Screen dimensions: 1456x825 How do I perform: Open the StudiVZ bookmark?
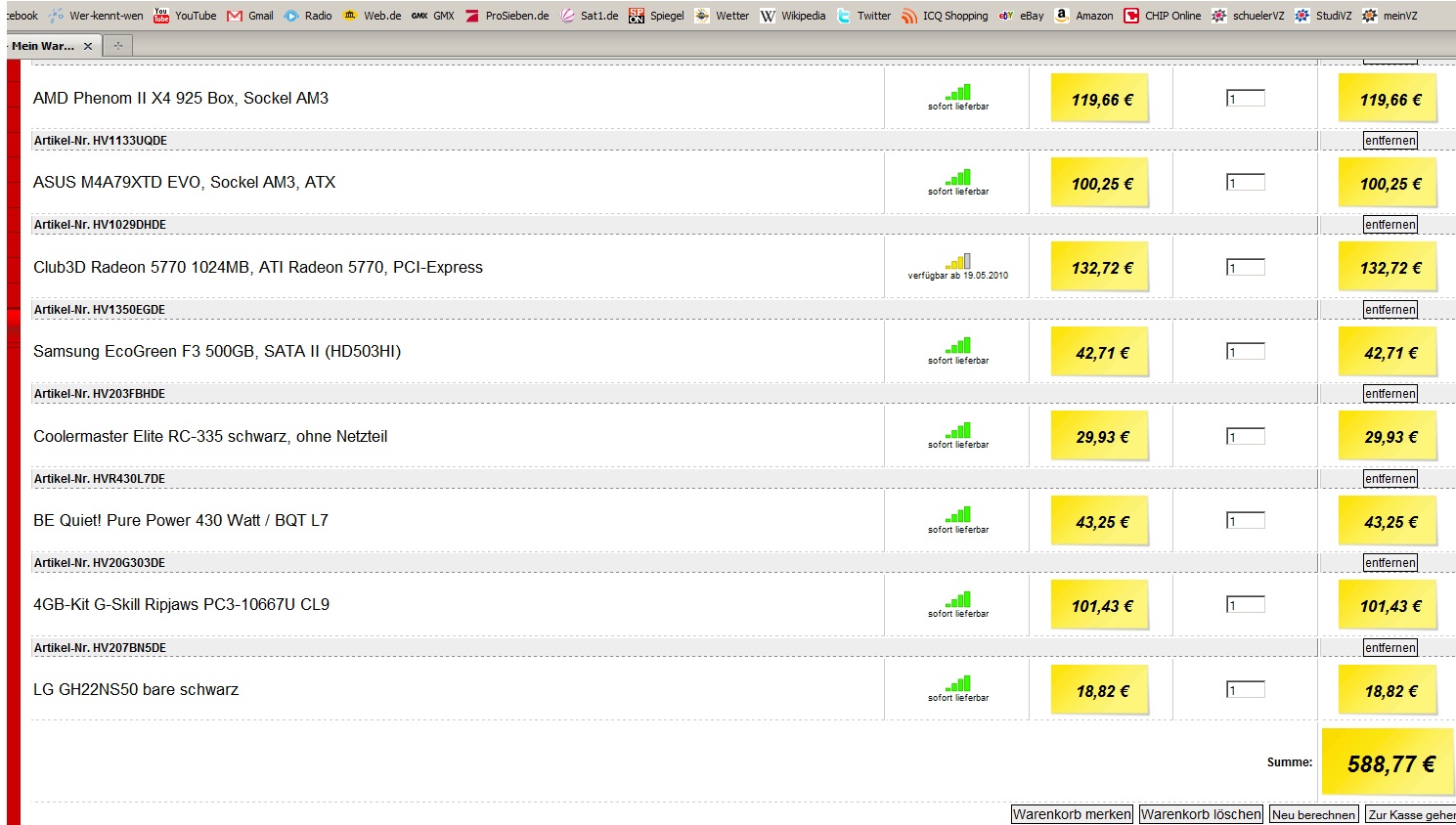point(1323,16)
